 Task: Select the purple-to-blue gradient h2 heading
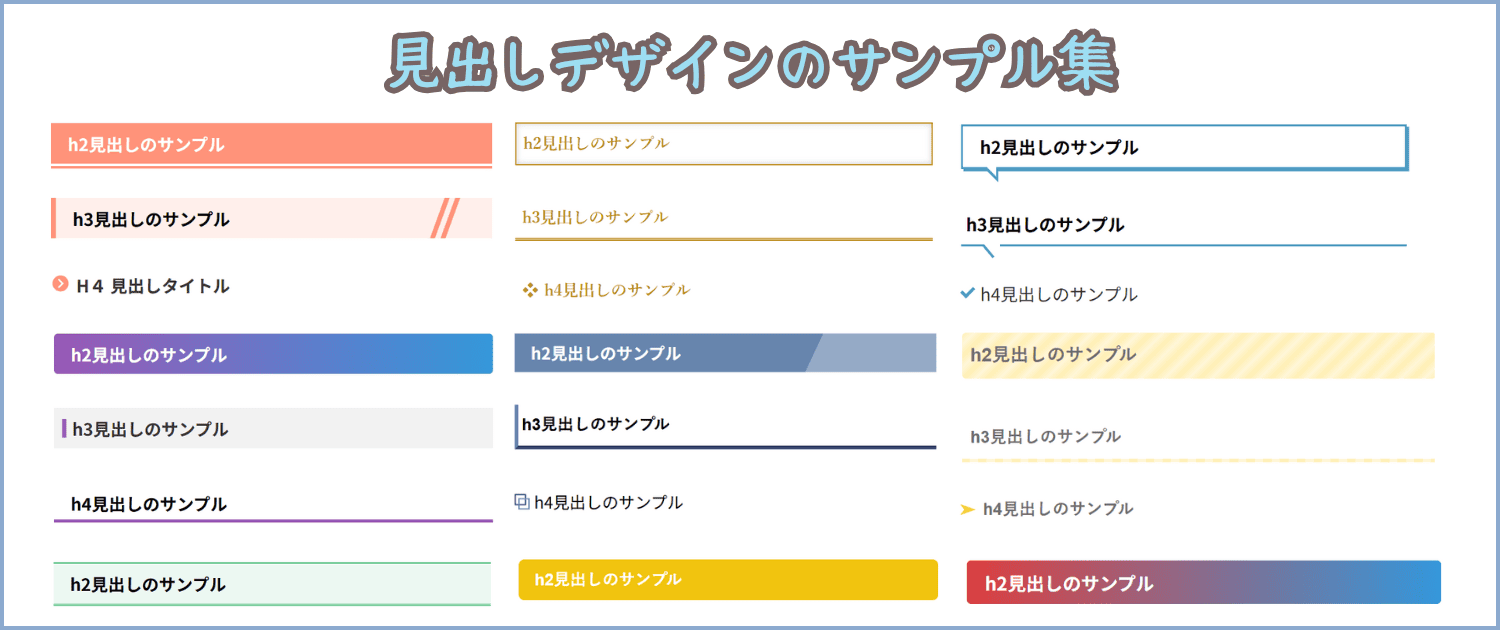[x=273, y=354]
